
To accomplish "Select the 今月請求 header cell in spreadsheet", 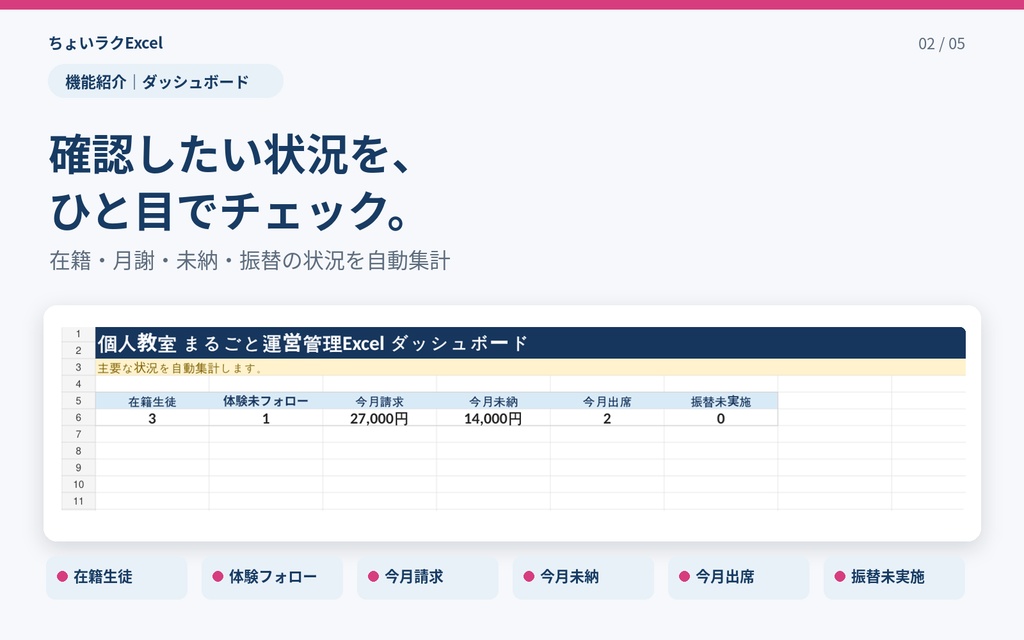I will pyautogui.click(x=379, y=401).
